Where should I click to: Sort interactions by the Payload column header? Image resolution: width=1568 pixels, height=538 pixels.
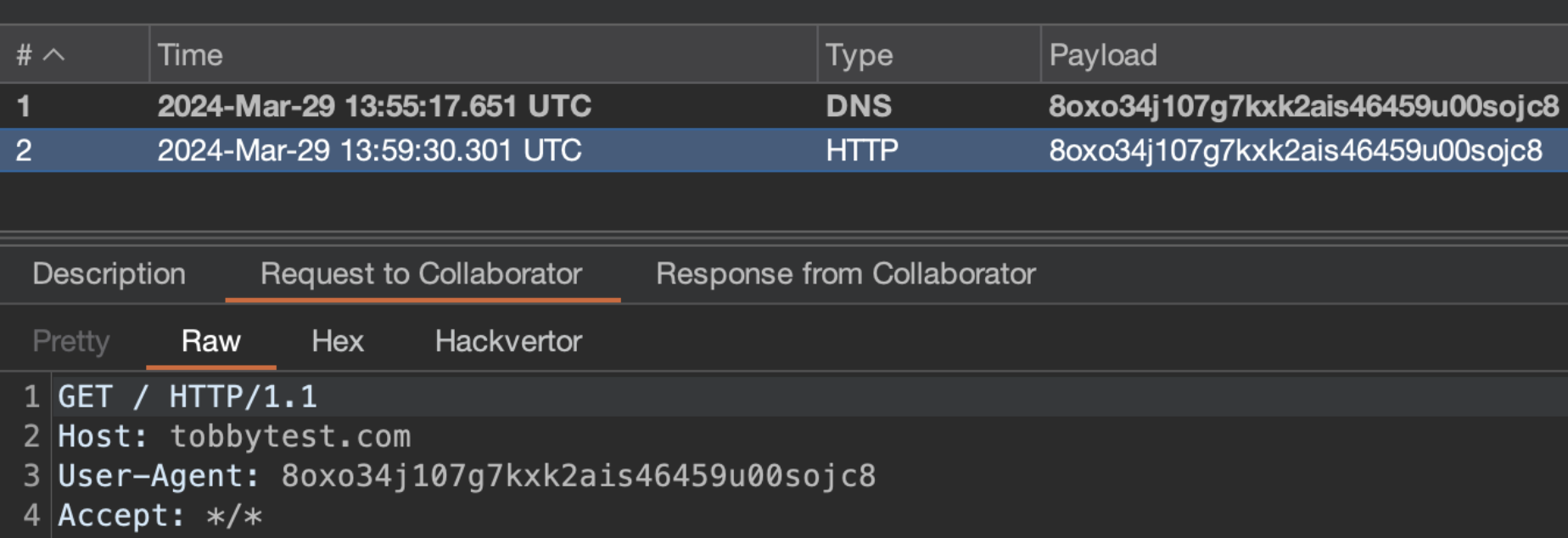[x=1102, y=55]
